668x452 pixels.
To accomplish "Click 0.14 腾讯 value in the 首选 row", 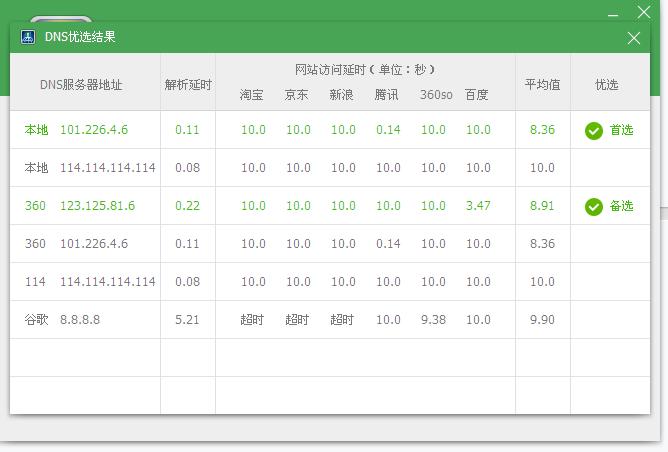I will 388,130.
